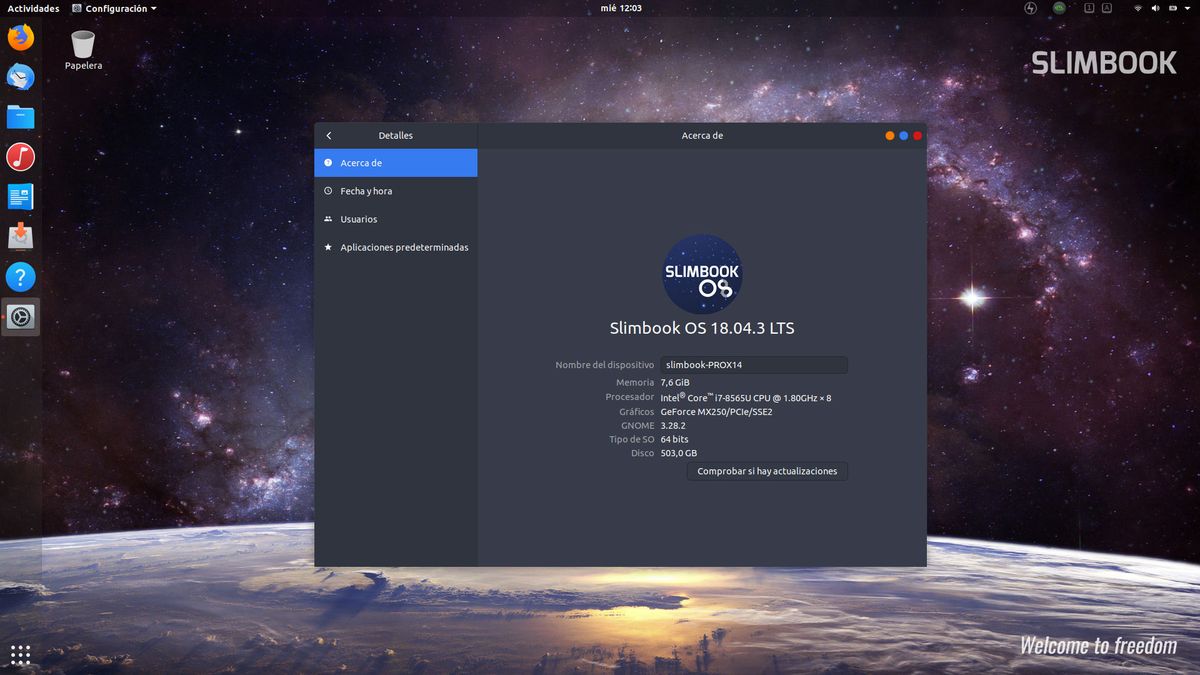1200x675 pixels.
Task: Click Comprobar si hay actualizaciones button
Action: 767,471
